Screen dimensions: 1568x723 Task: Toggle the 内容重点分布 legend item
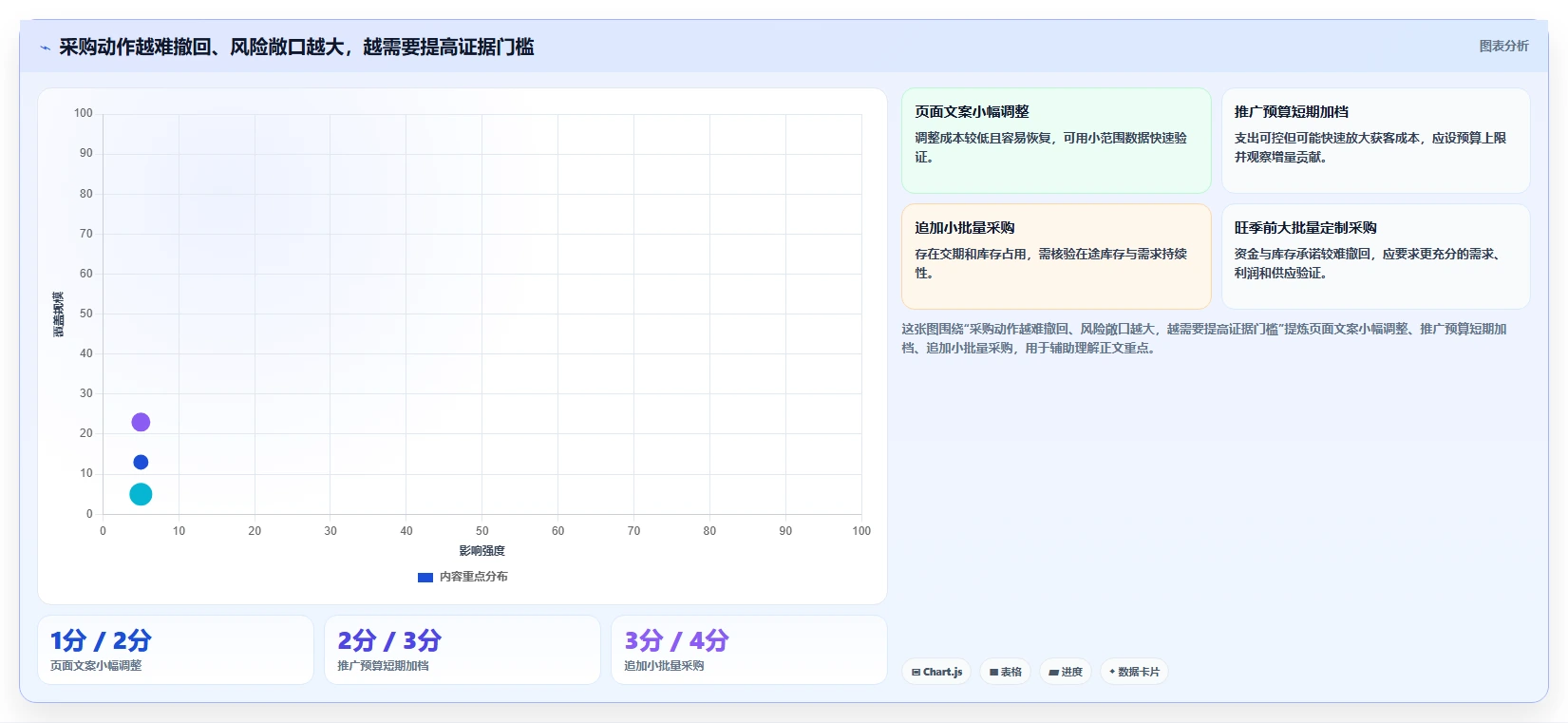pyautogui.click(x=463, y=577)
